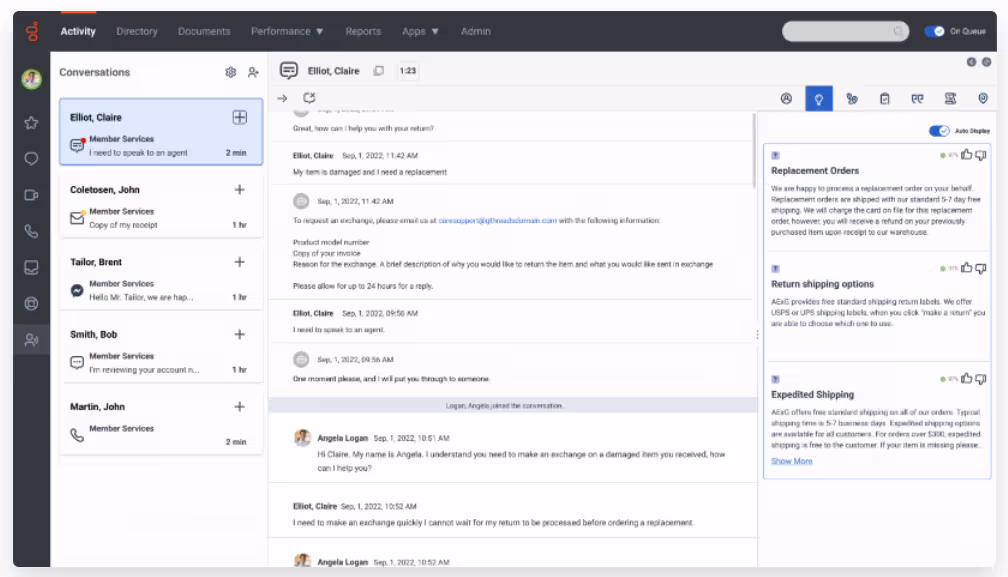Open Replacement Orders article title
This screenshot has height=577, width=1008.
click(x=814, y=170)
